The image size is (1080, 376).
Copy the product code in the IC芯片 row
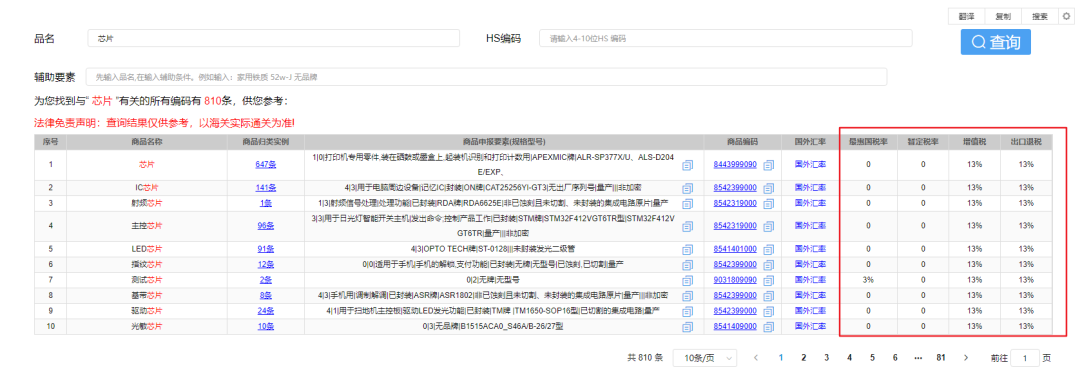(x=769, y=188)
